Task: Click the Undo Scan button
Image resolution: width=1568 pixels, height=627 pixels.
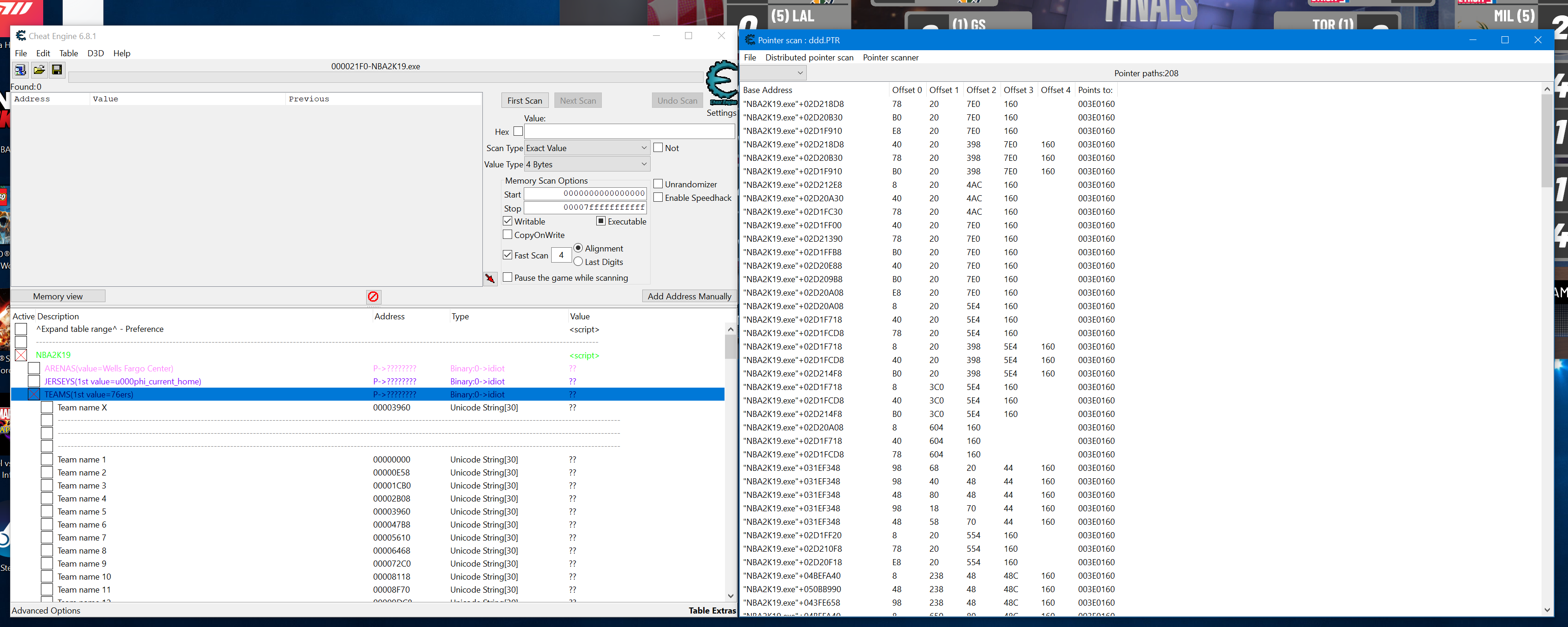Action: click(x=678, y=100)
